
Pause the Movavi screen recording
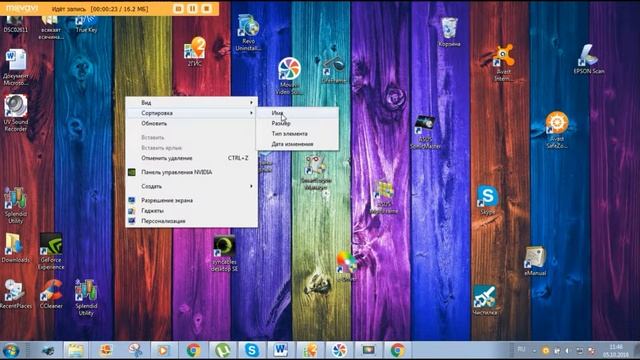(192, 9)
